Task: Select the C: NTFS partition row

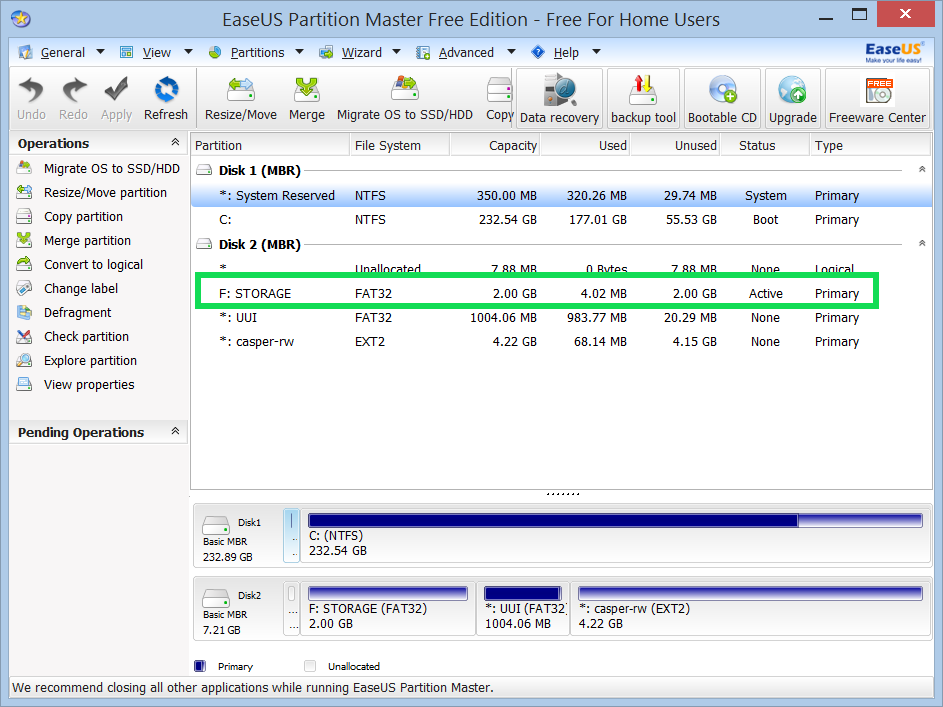Action: pos(562,220)
